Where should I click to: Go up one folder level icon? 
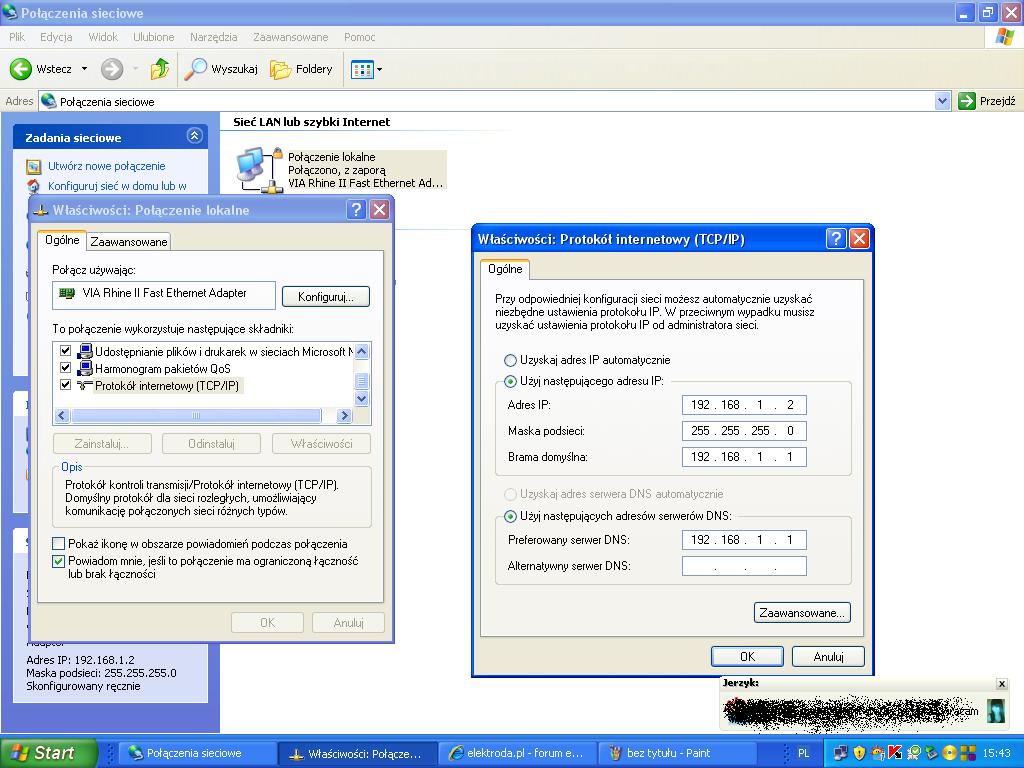click(x=159, y=69)
